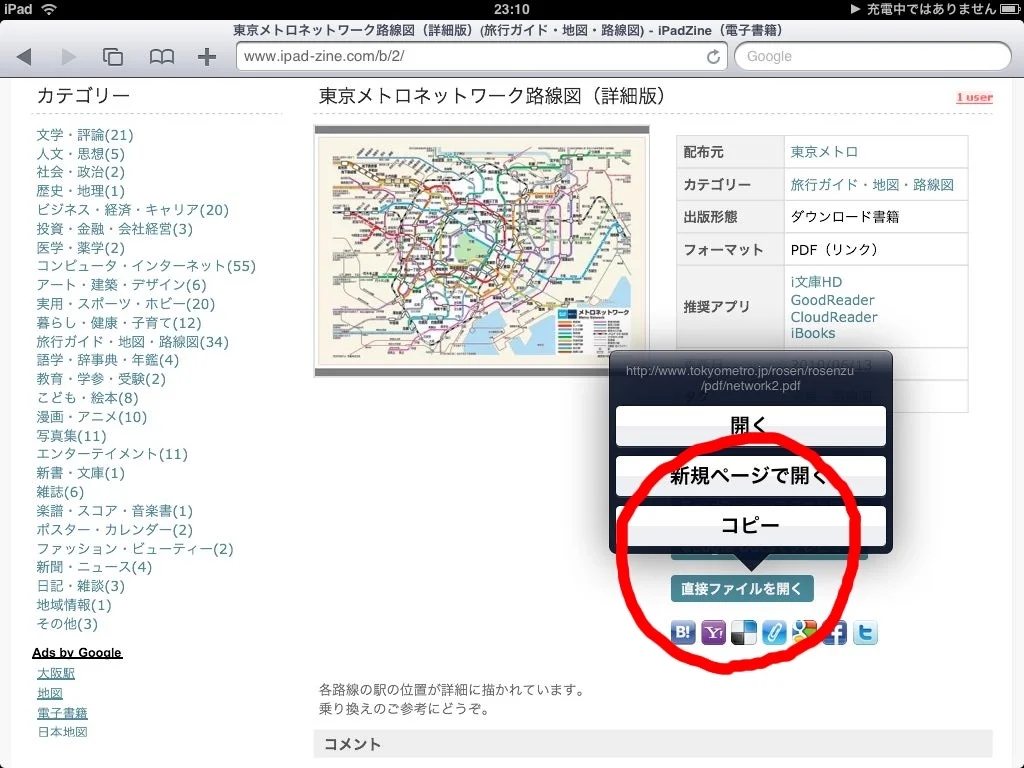
Task: Share the page on Twitter
Action: 865,632
